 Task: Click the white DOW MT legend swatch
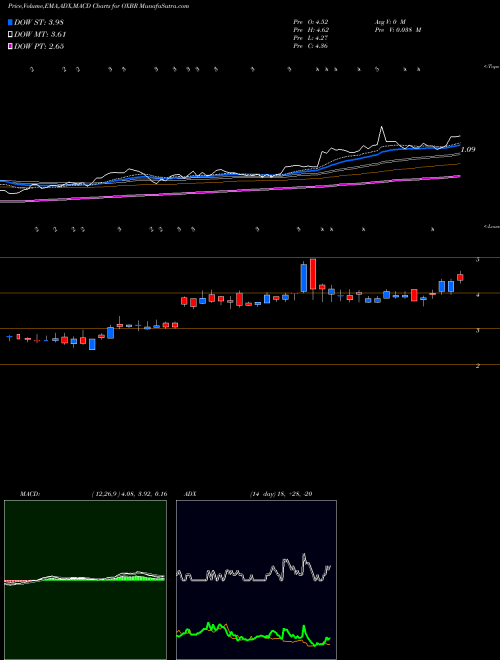(10, 35)
